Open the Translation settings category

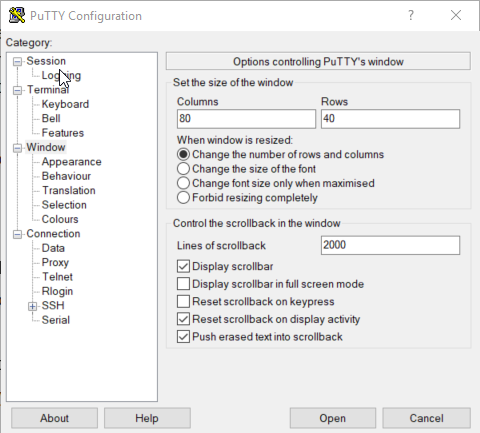[69, 191]
